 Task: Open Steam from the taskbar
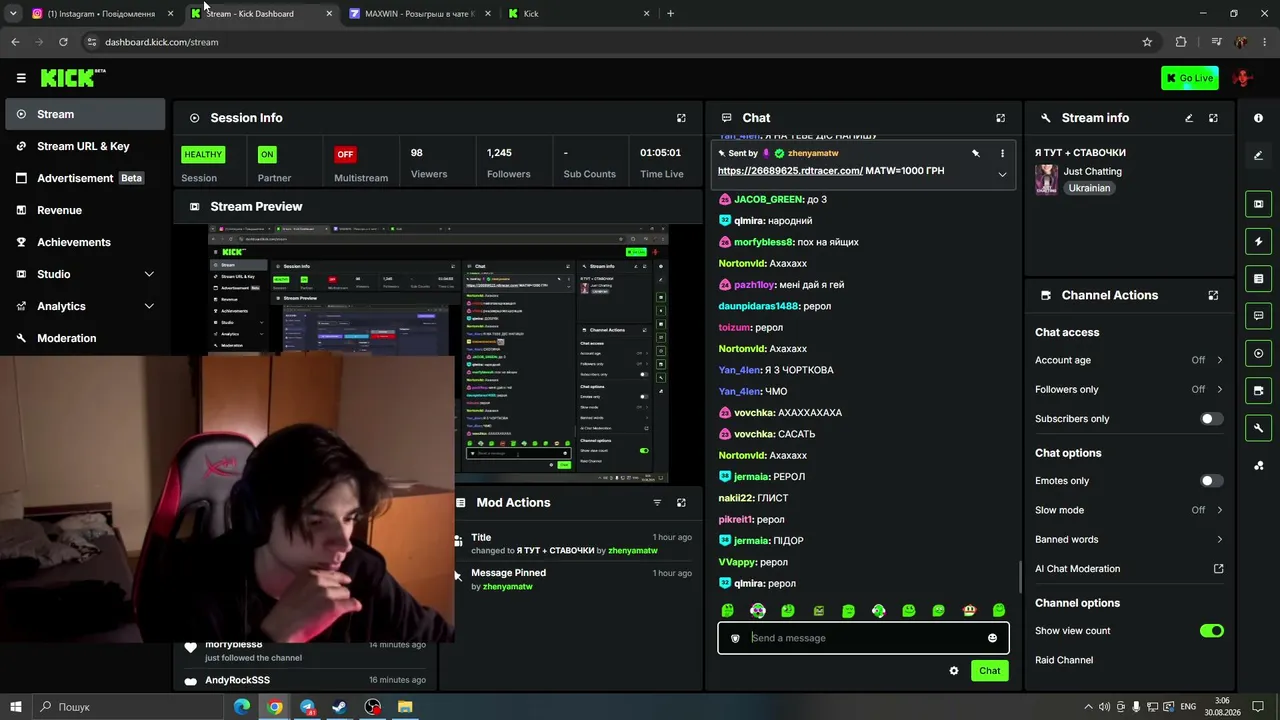[x=340, y=707]
